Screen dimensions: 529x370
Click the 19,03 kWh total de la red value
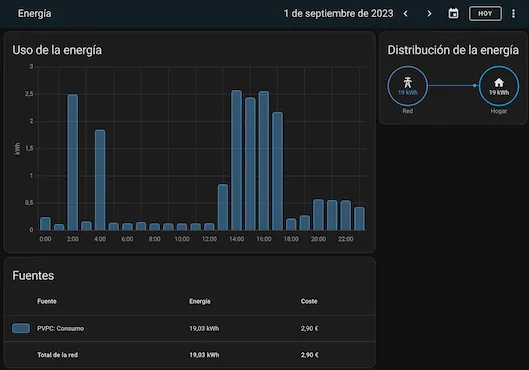(204, 355)
